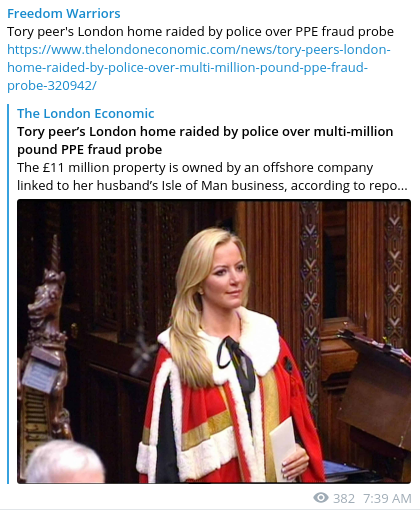The image size is (420, 517).
Task: Click the URL ending probe-320942/
Action: 52,86
